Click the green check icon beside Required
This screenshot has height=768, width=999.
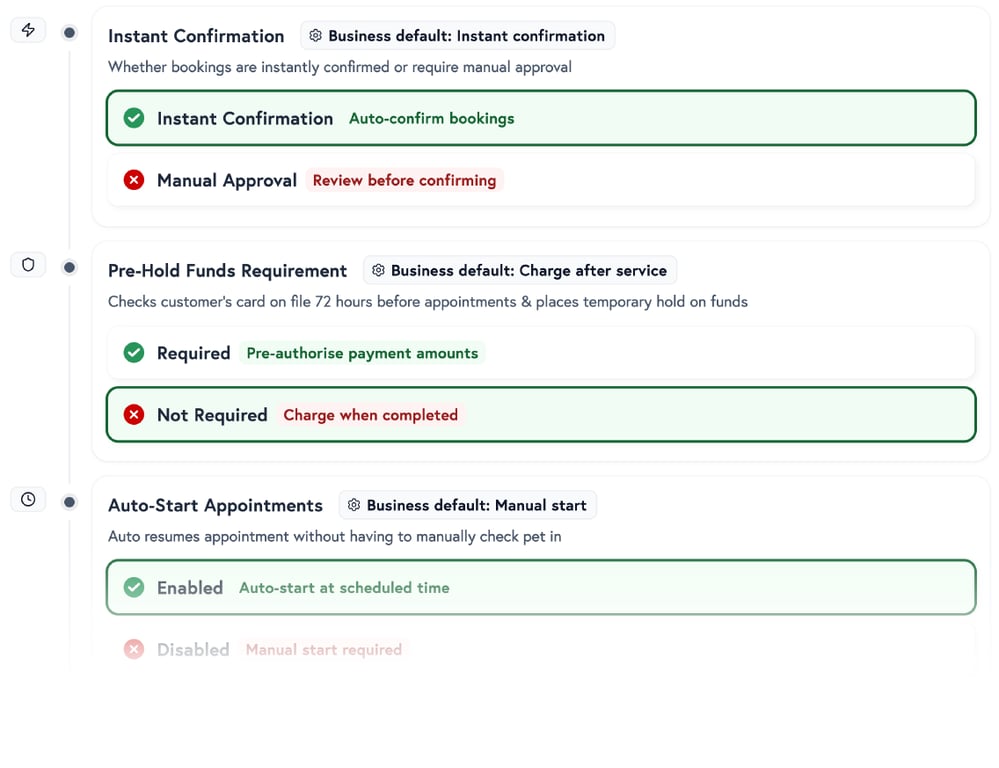(x=134, y=353)
